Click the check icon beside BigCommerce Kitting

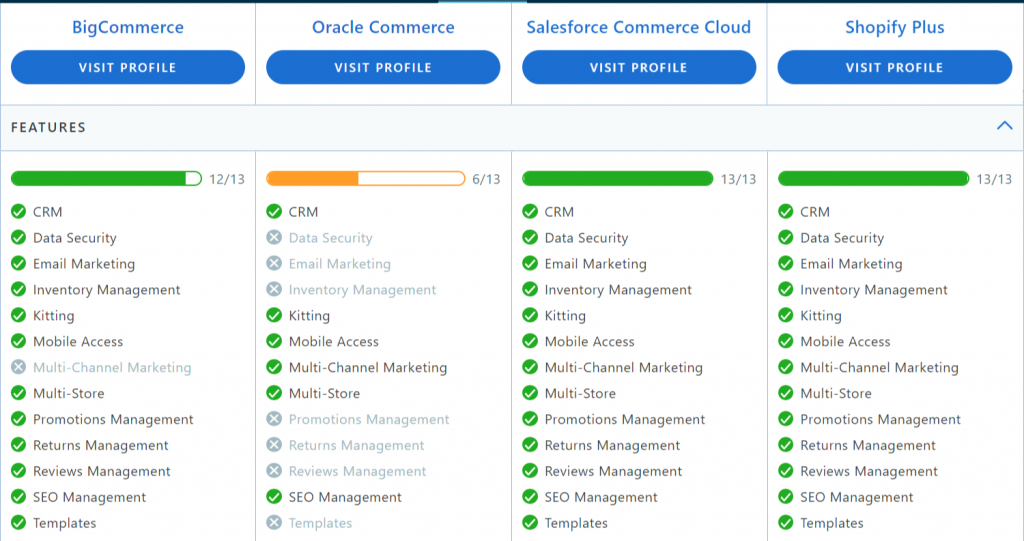[x=18, y=316]
